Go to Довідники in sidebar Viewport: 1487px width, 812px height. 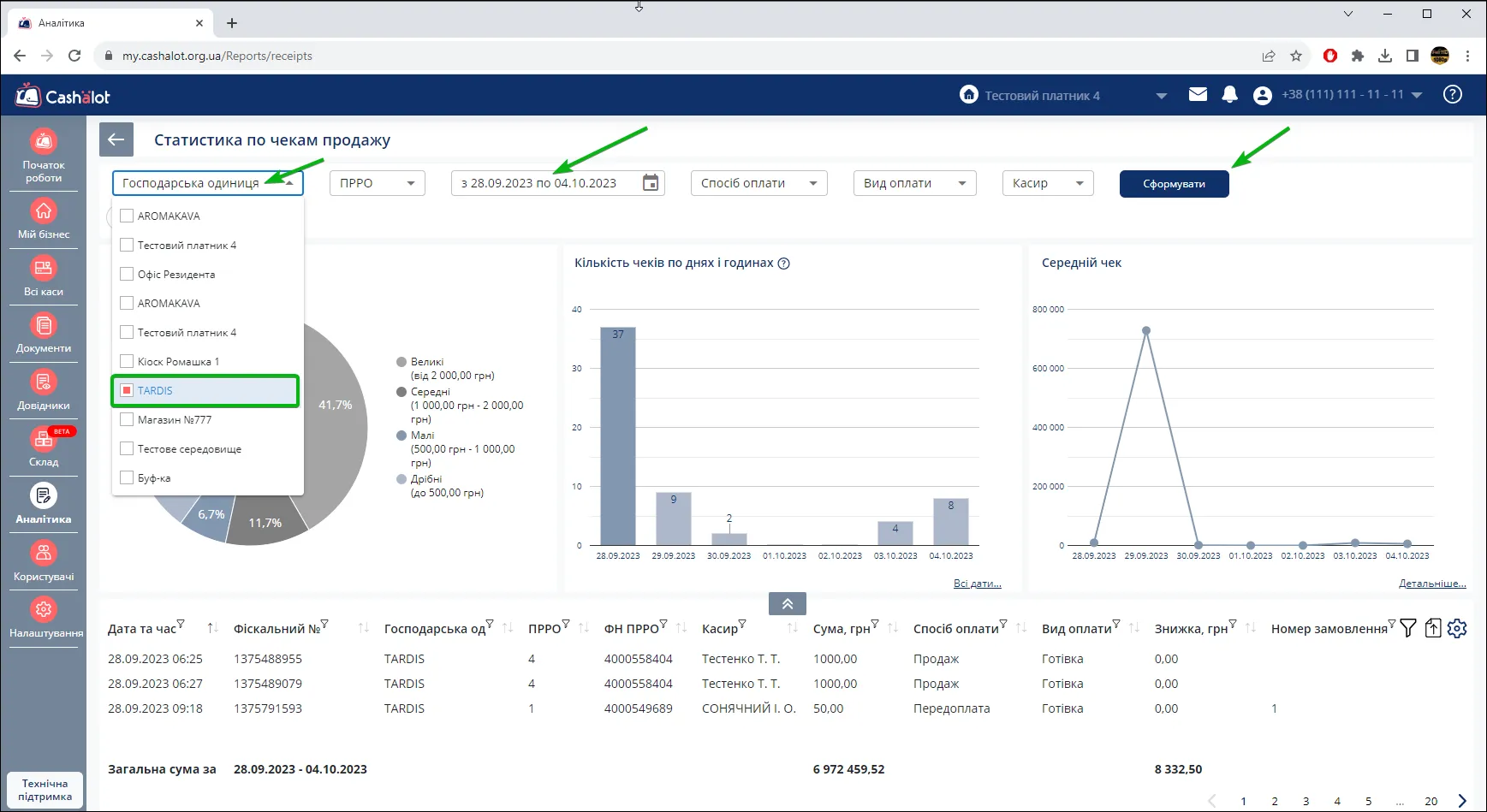pyautogui.click(x=44, y=390)
